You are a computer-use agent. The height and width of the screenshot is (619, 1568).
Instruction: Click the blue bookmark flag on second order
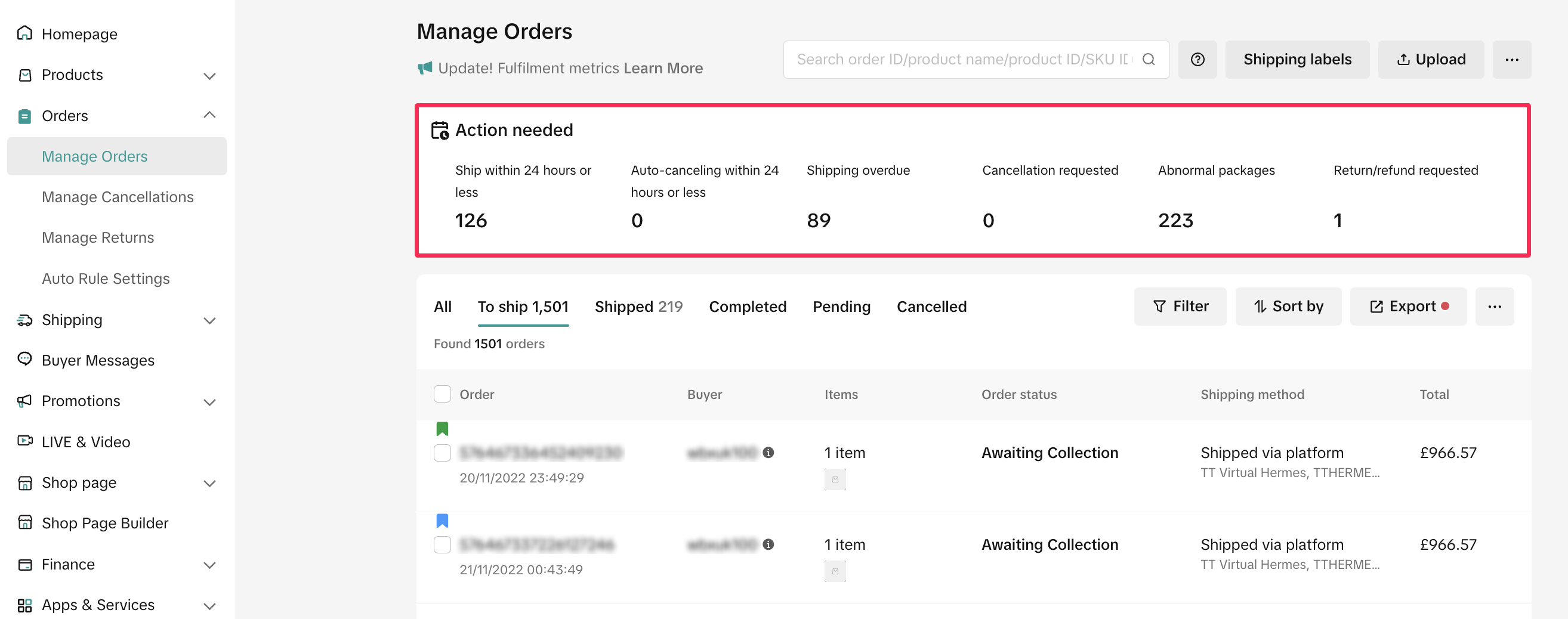pyautogui.click(x=442, y=521)
